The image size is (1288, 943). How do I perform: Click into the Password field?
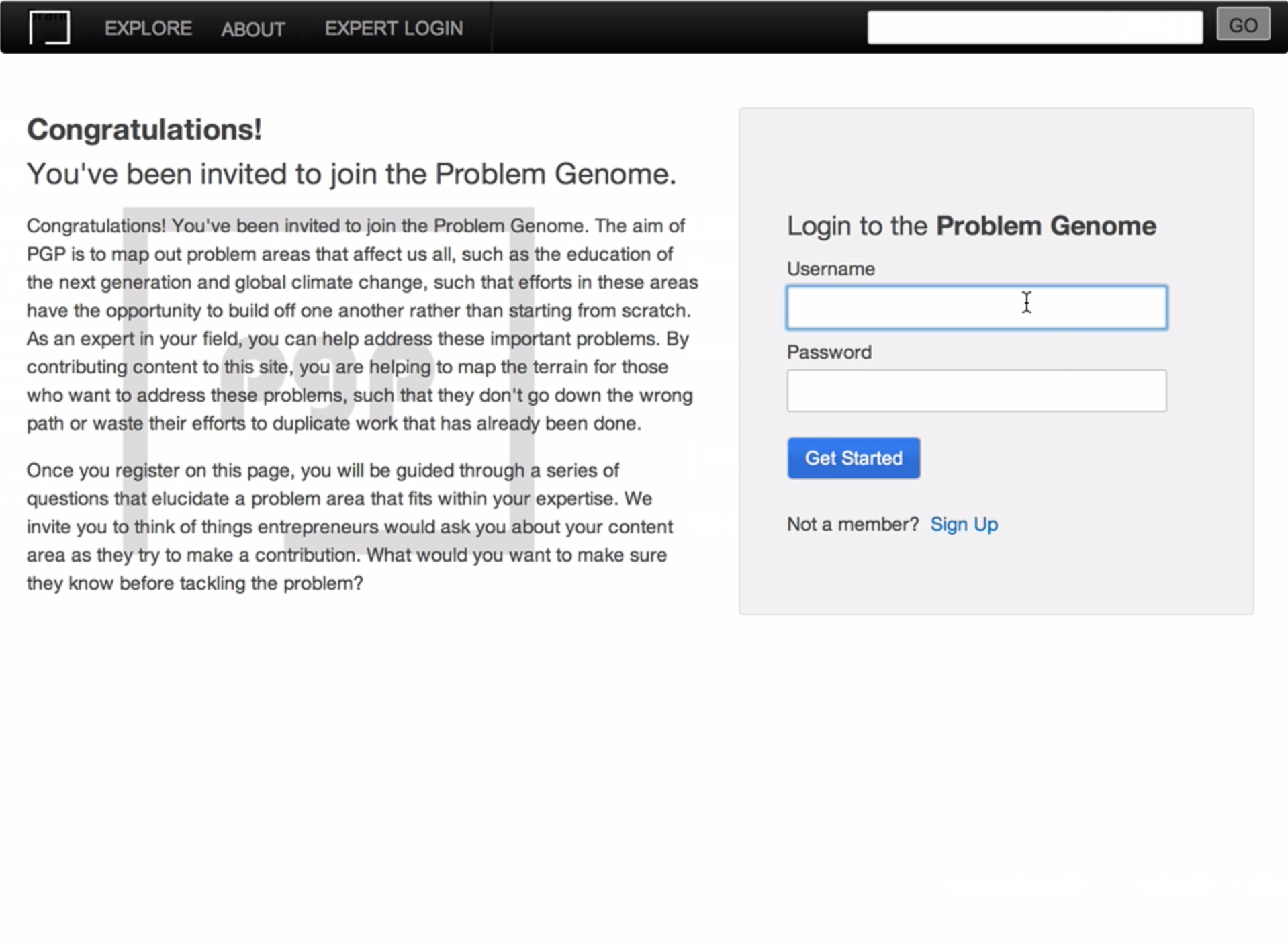[976, 391]
